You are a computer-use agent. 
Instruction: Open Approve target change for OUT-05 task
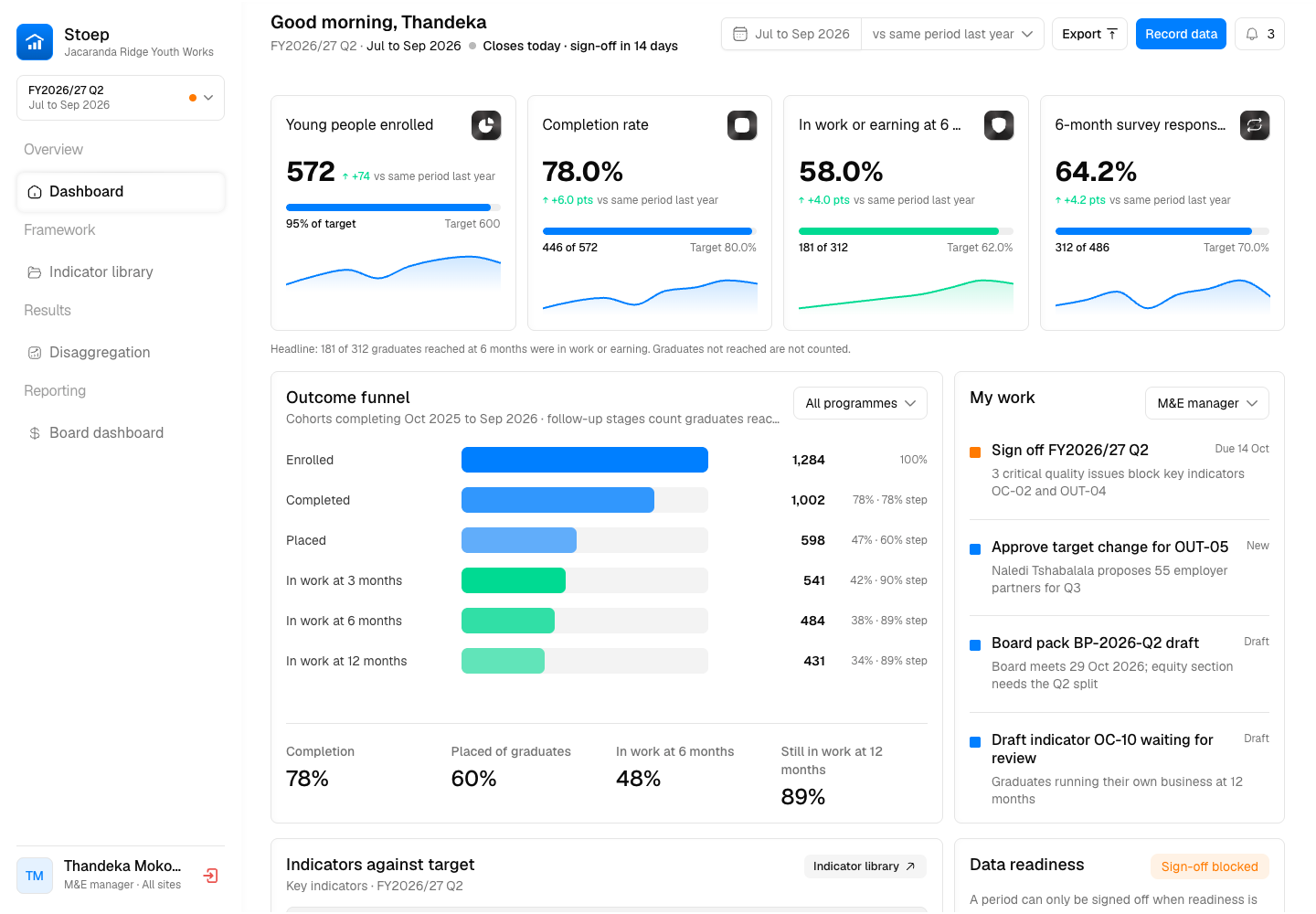coord(1120,567)
